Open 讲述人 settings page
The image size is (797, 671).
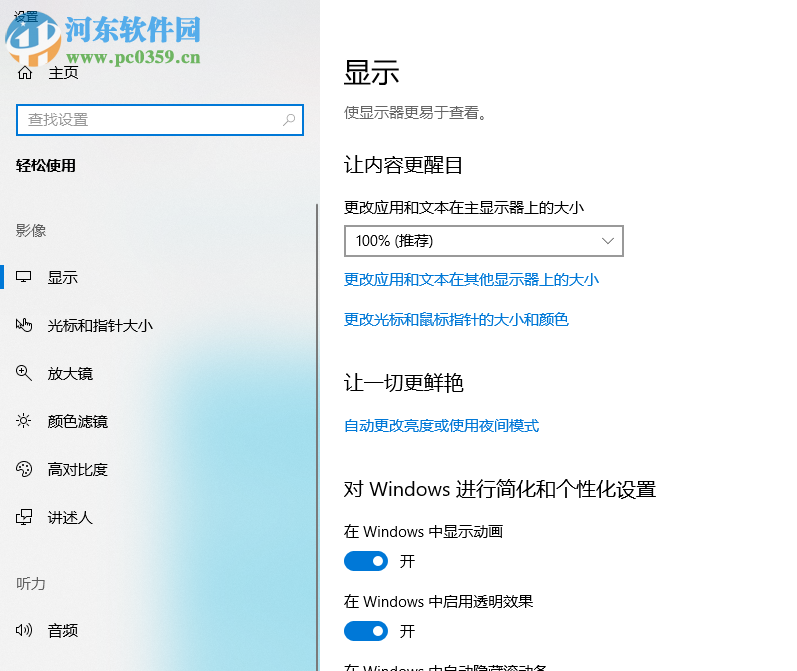(x=70, y=517)
